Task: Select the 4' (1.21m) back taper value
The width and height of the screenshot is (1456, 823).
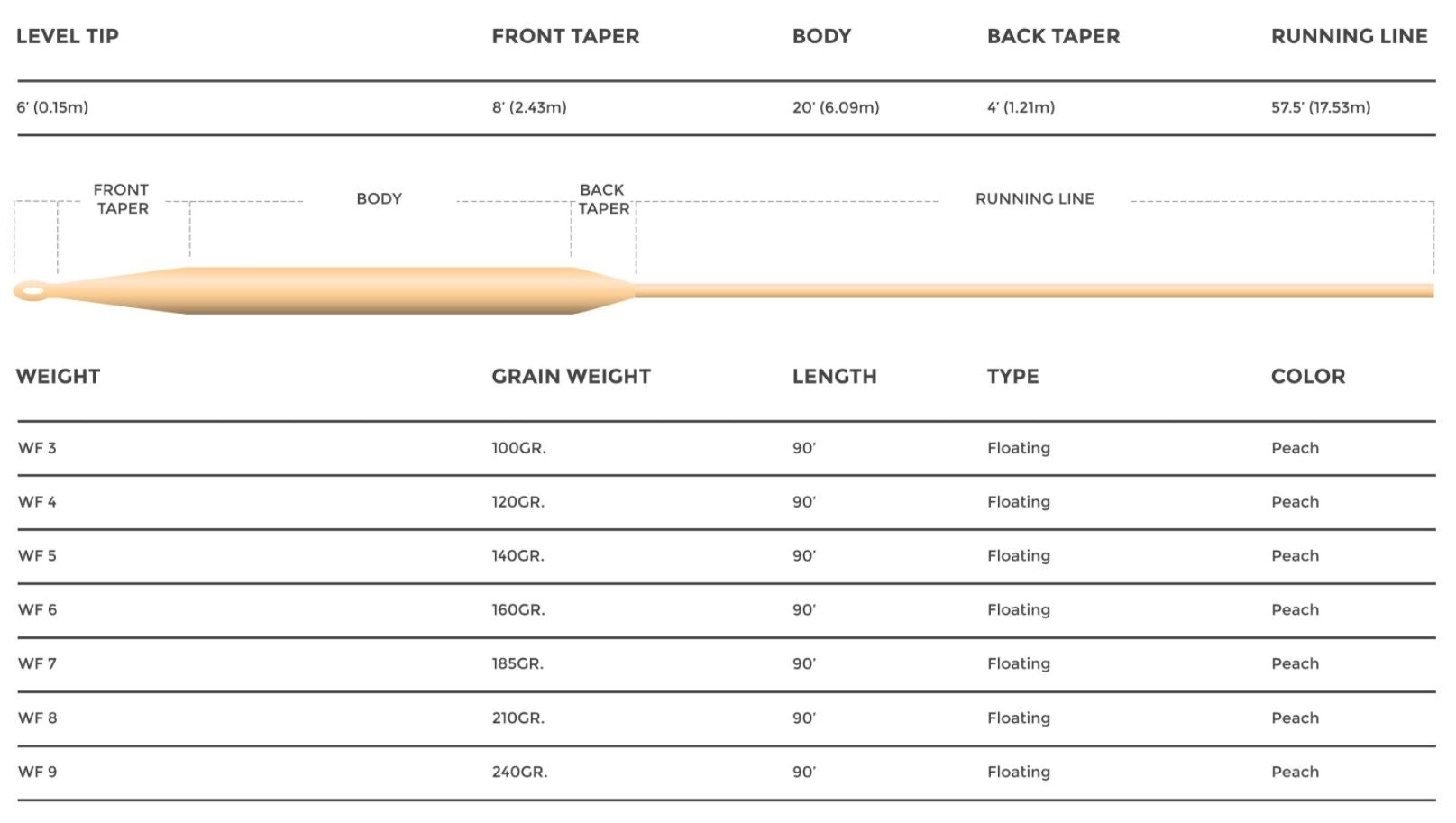Action: coord(1021,107)
